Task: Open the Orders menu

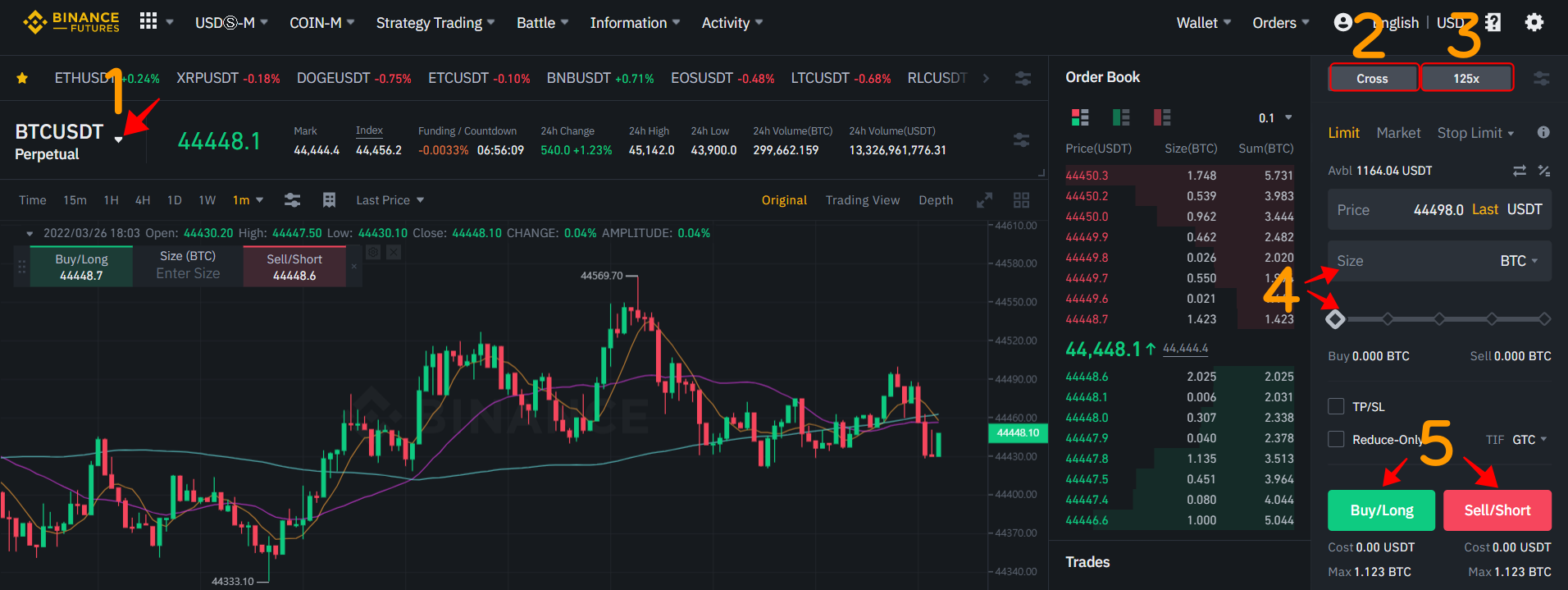Action: point(1280,23)
